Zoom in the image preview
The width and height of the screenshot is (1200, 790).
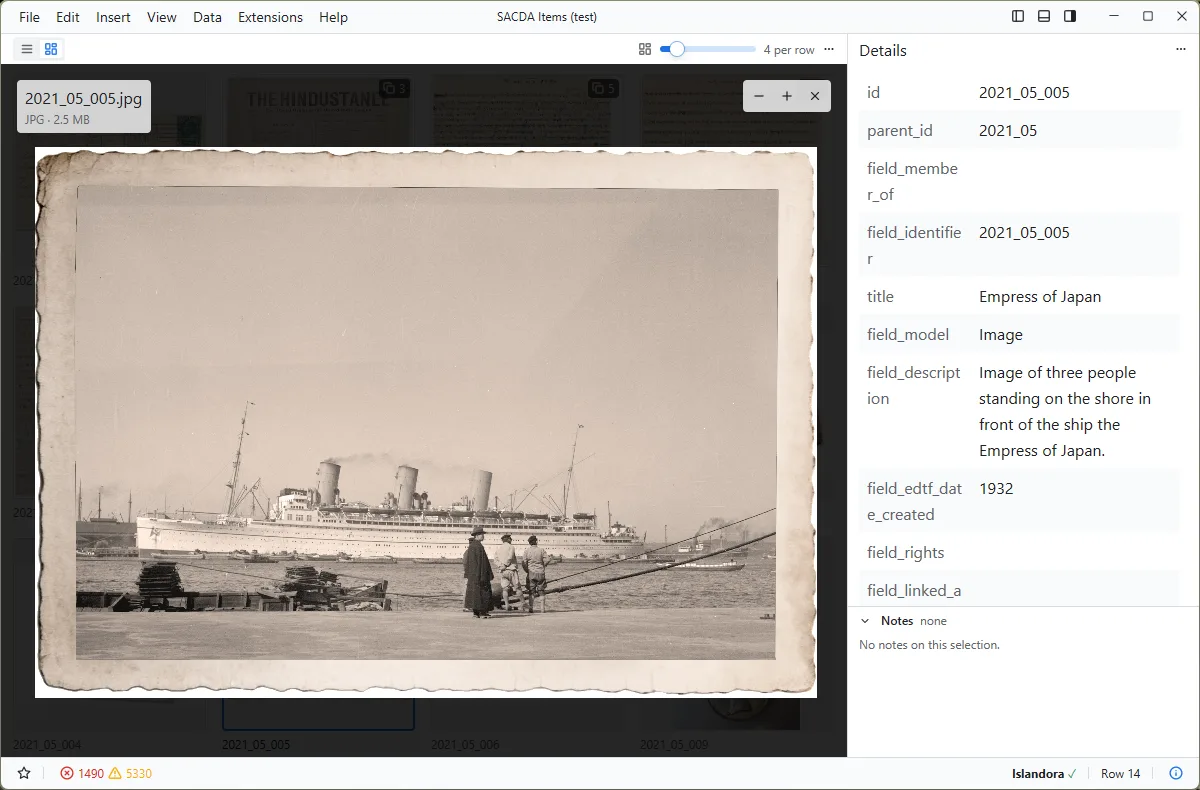click(787, 96)
